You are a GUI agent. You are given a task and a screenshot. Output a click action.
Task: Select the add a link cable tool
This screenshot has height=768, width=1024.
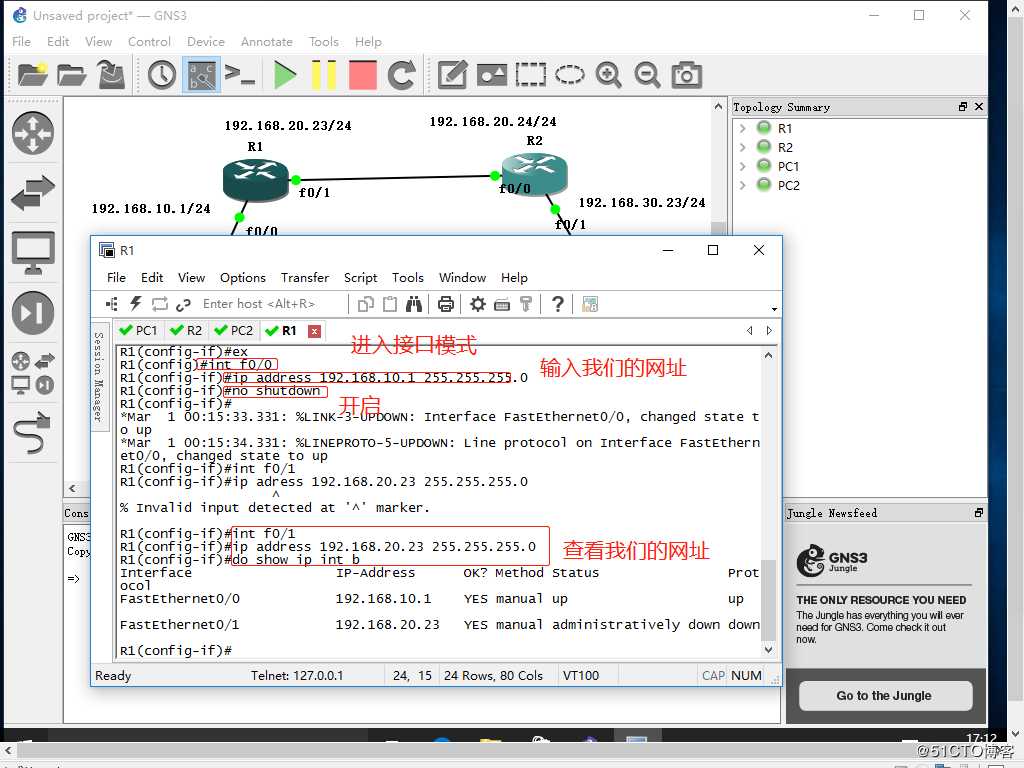pyautogui.click(x=32, y=430)
